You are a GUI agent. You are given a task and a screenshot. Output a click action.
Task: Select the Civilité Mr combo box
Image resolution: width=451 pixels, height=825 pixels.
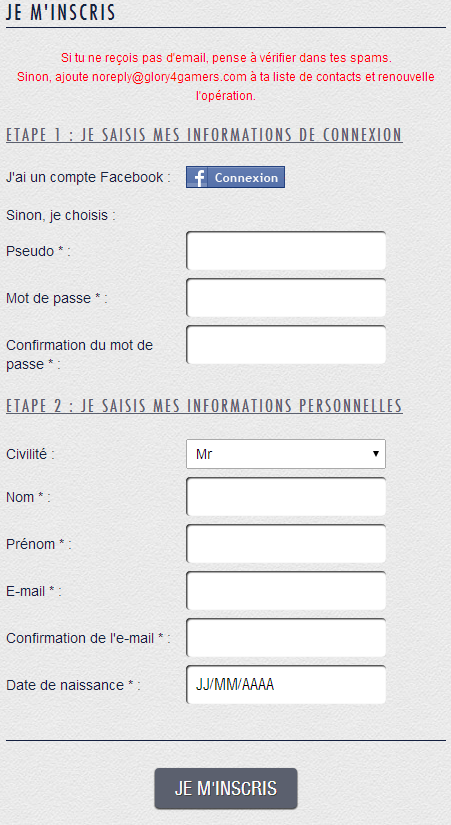[x=286, y=454]
